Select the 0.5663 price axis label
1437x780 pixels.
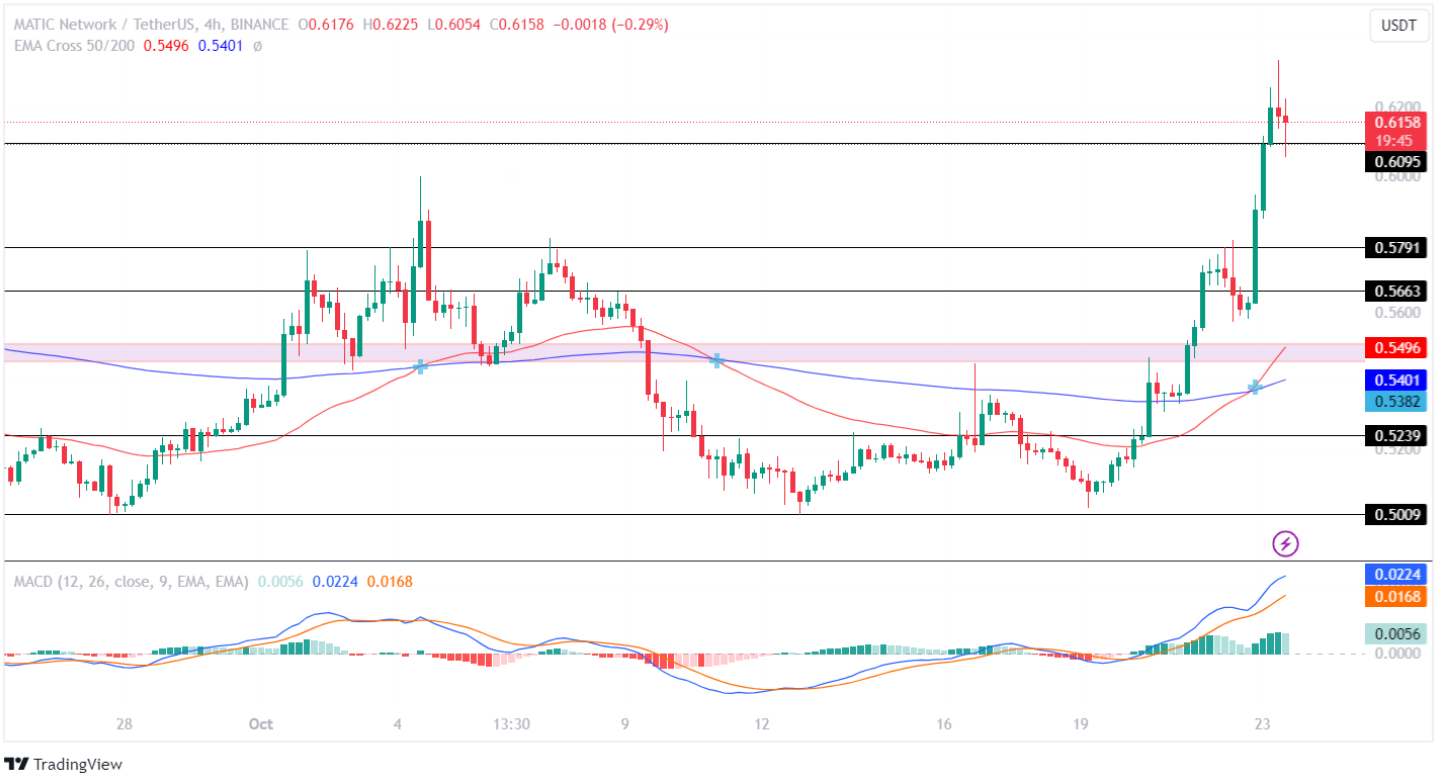[1396, 291]
